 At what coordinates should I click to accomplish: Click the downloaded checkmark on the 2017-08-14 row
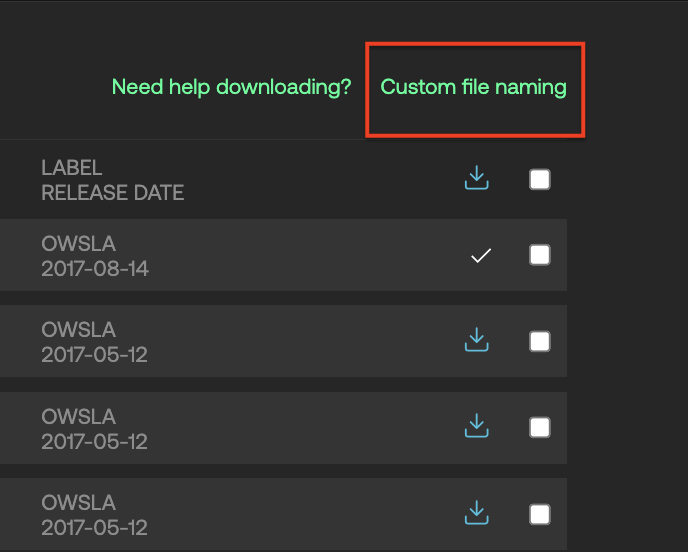click(481, 256)
